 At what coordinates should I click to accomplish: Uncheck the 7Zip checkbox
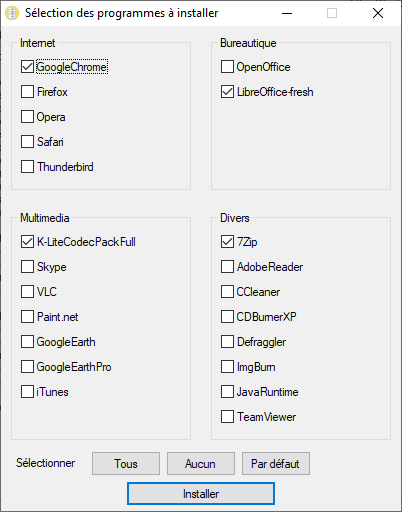point(227,242)
